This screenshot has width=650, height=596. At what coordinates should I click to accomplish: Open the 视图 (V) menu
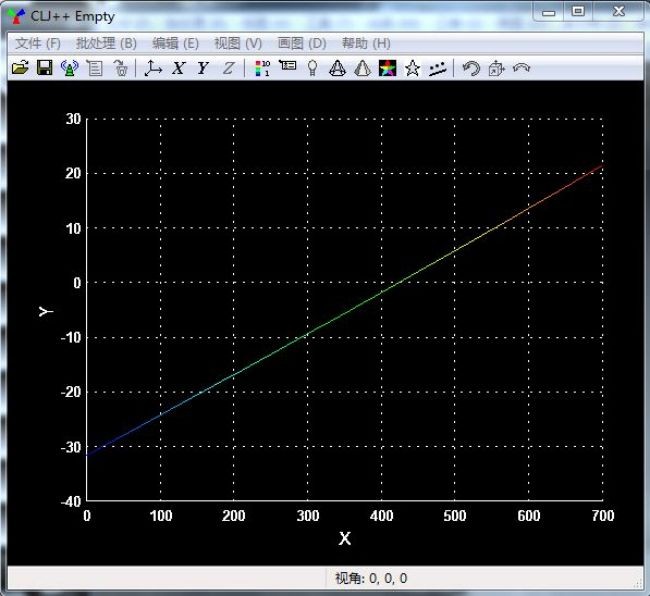[x=238, y=43]
